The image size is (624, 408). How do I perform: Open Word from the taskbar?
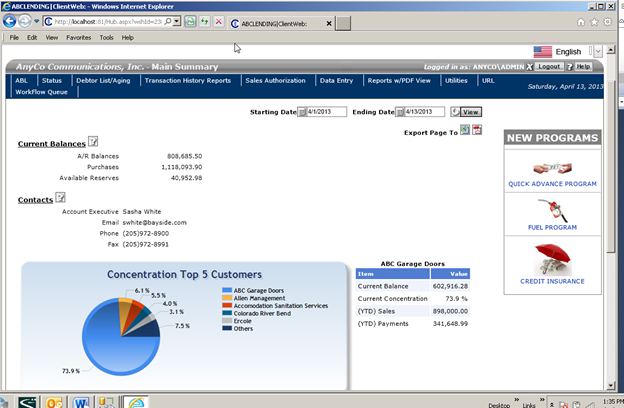[81, 402]
